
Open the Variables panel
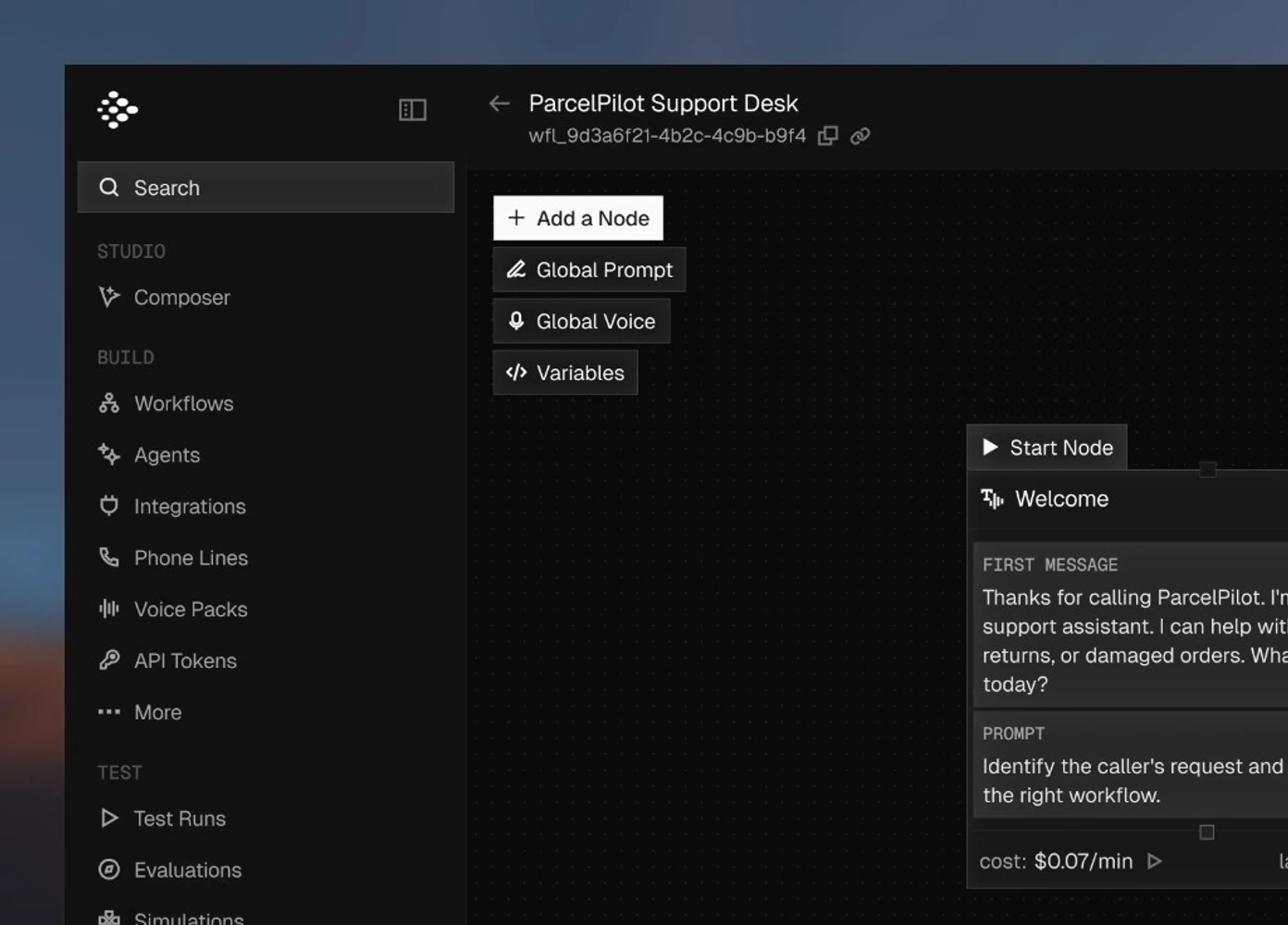point(565,373)
